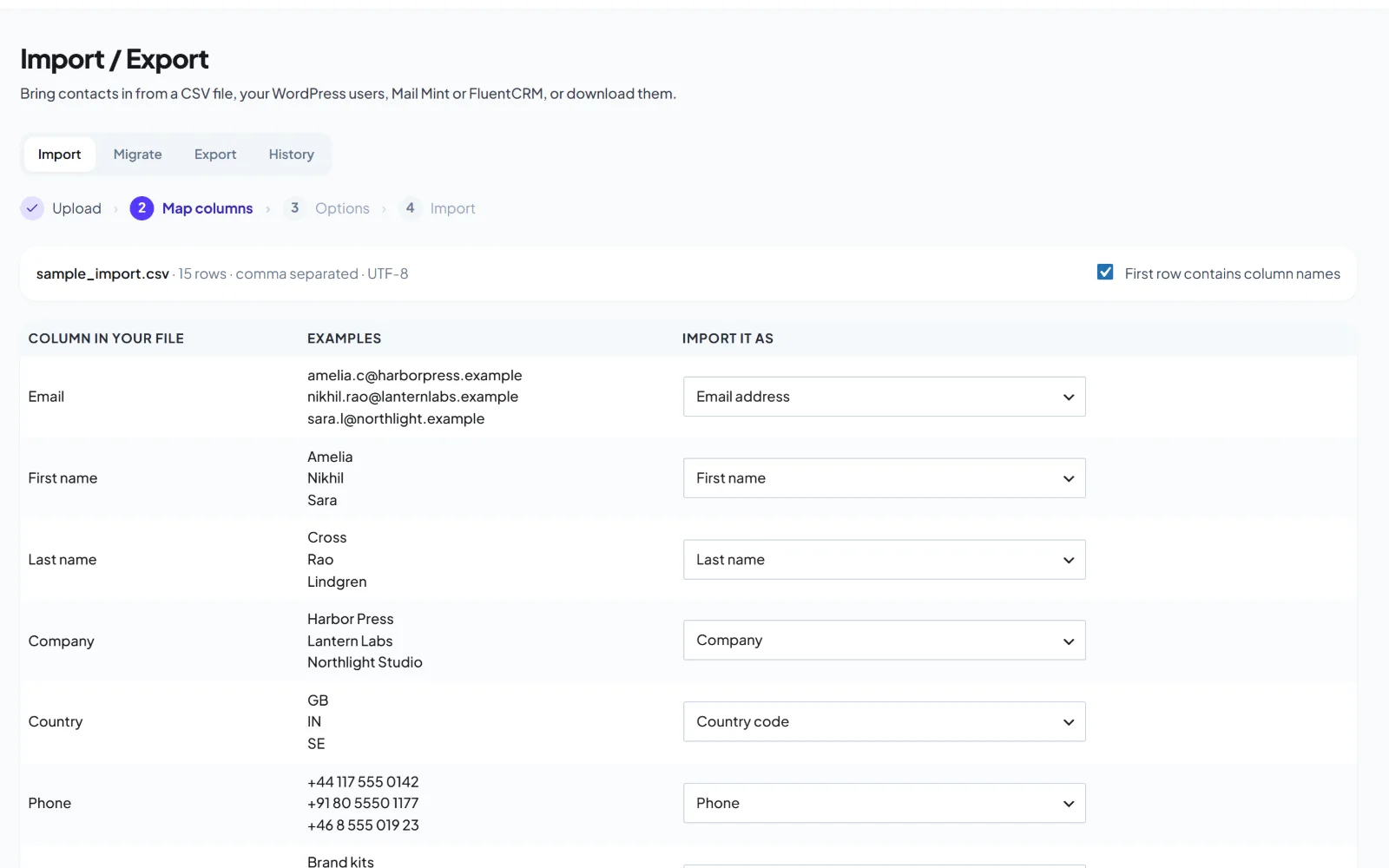Click example value Northlight Studio
The width and height of the screenshot is (1389, 868).
pos(365,662)
